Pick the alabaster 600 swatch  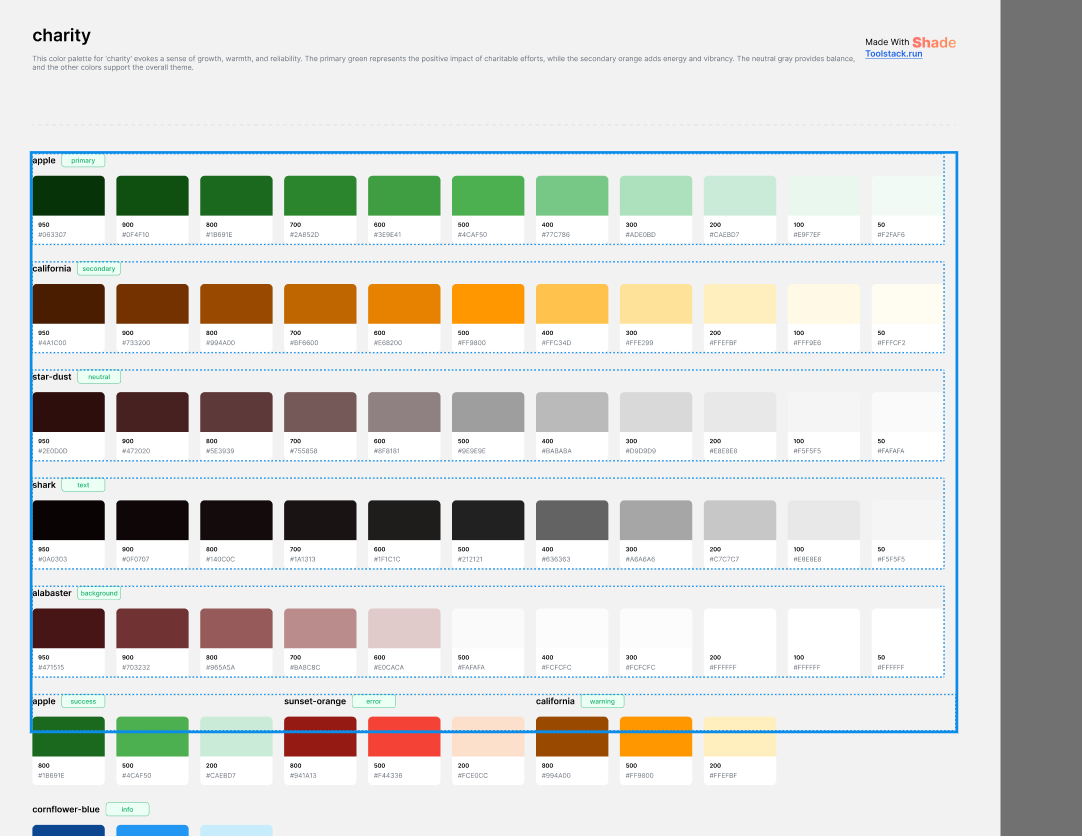click(x=404, y=628)
